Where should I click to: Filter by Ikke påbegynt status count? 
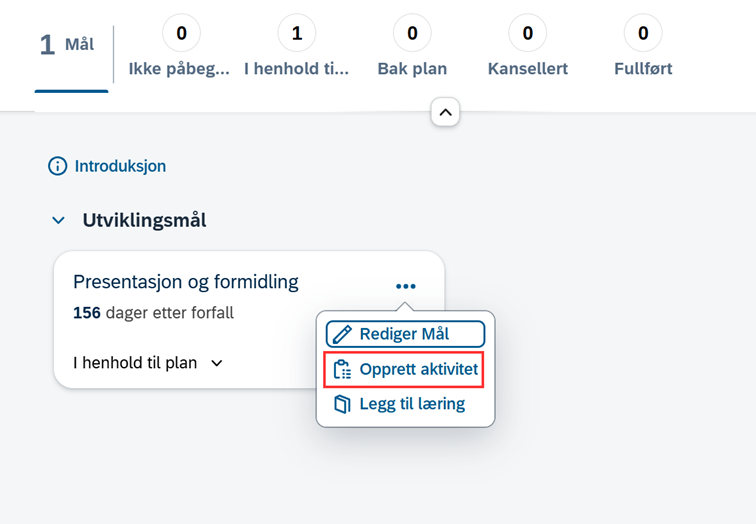(179, 47)
